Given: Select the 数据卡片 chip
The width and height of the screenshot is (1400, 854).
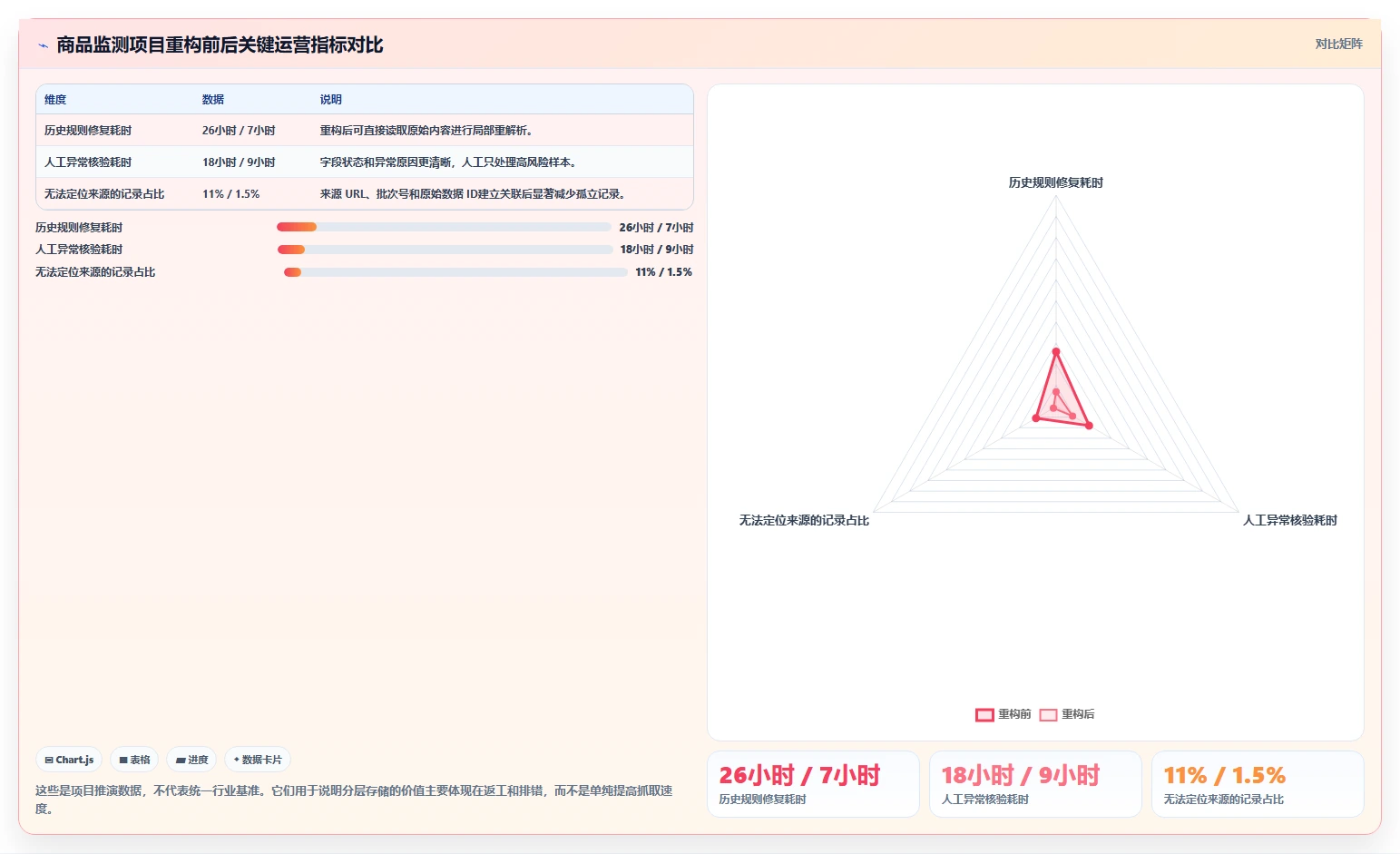Looking at the screenshot, I should [x=258, y=760].
